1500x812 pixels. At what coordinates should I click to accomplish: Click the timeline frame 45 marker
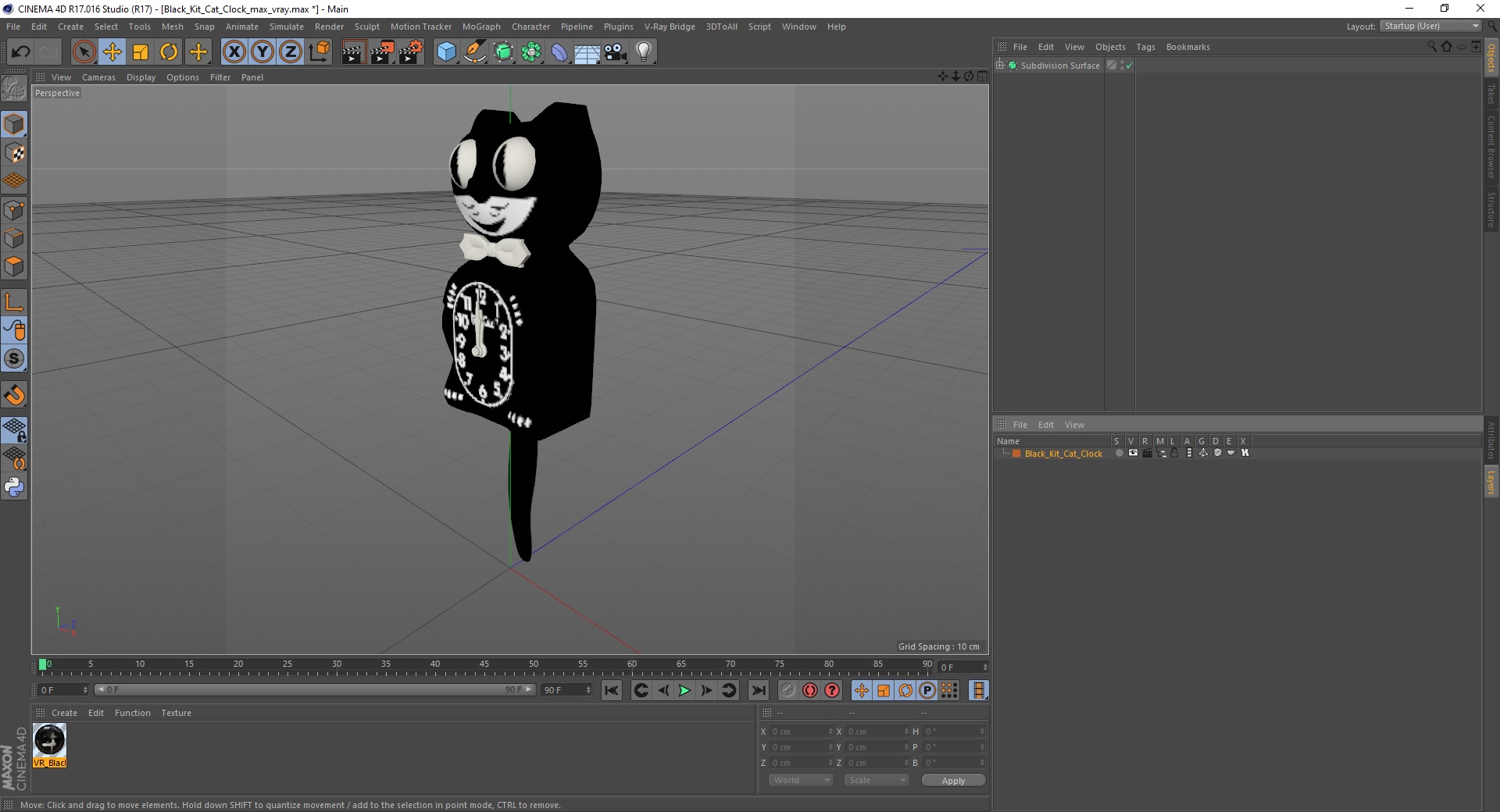pos(484,665)
